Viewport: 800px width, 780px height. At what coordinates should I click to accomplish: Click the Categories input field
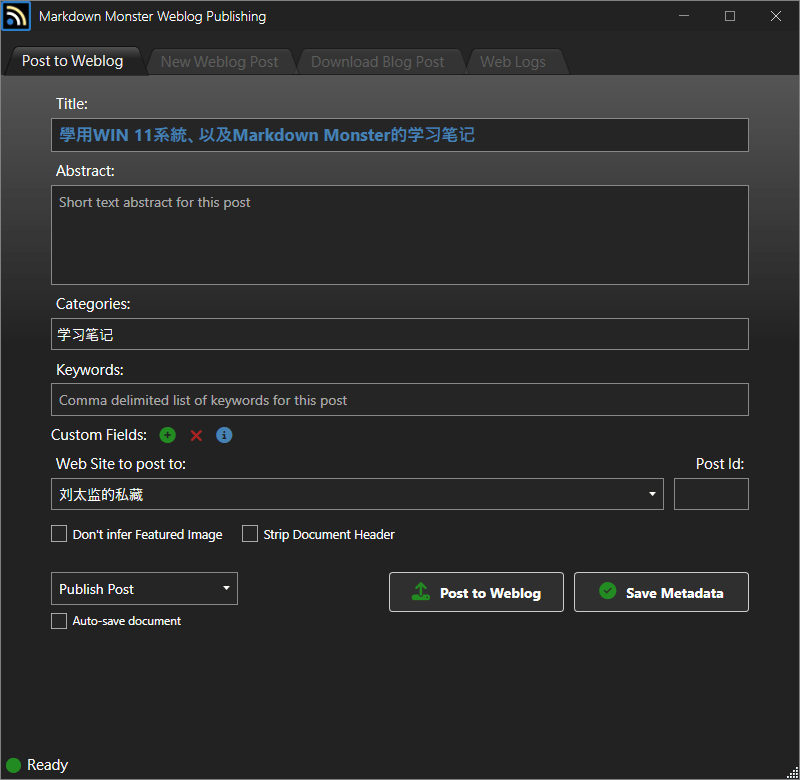(x=400, y=334)
